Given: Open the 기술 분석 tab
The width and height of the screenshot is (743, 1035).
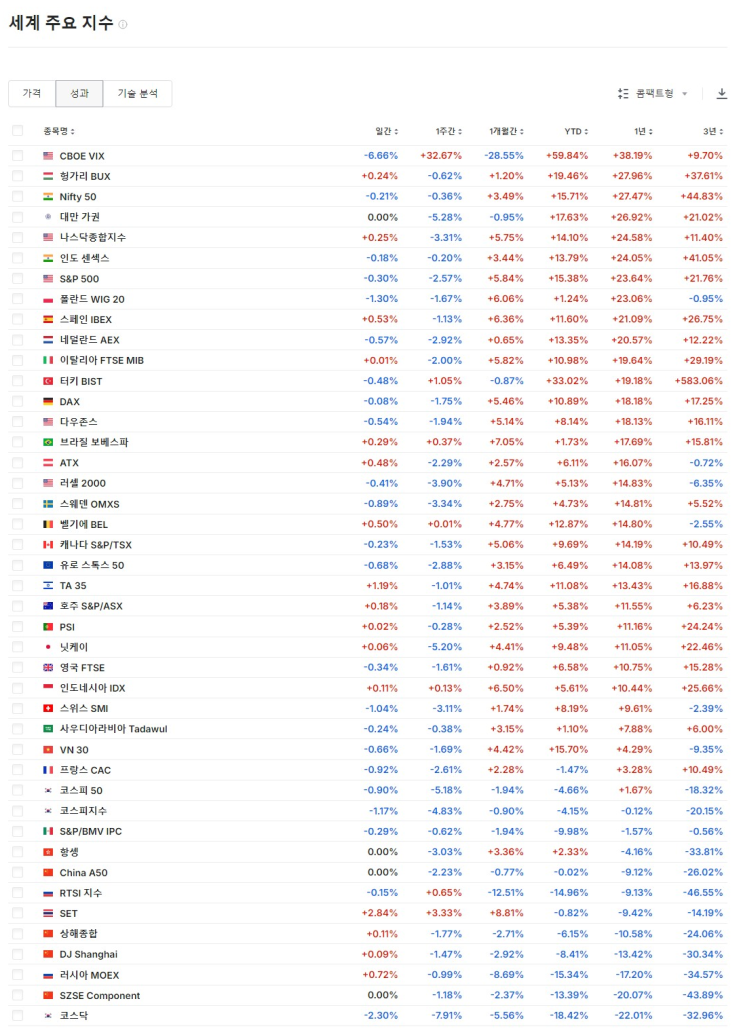Looking at the screenshot, I should [x=137, y=94].
